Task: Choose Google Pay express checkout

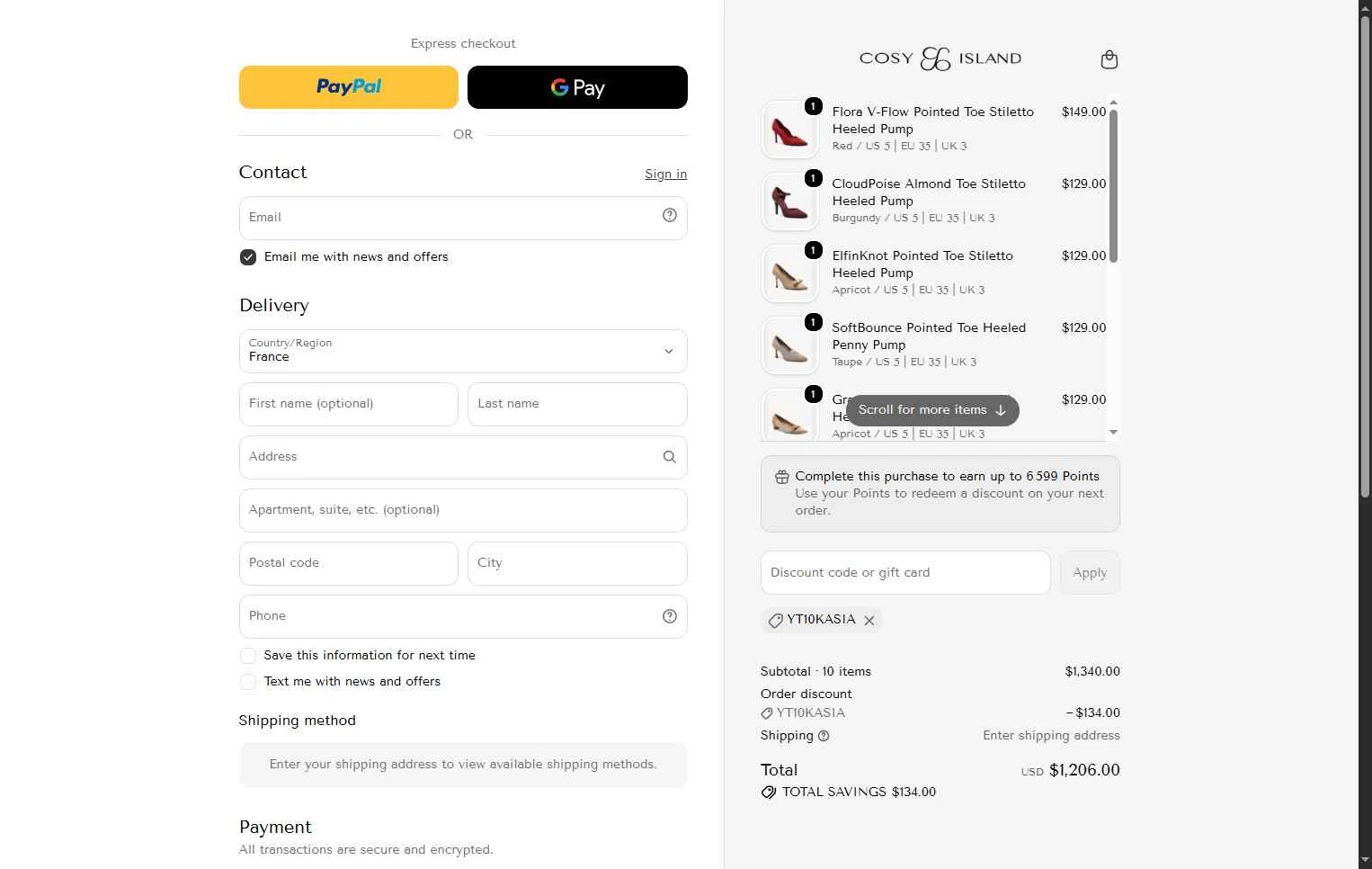Action: (x=577, y=87)
